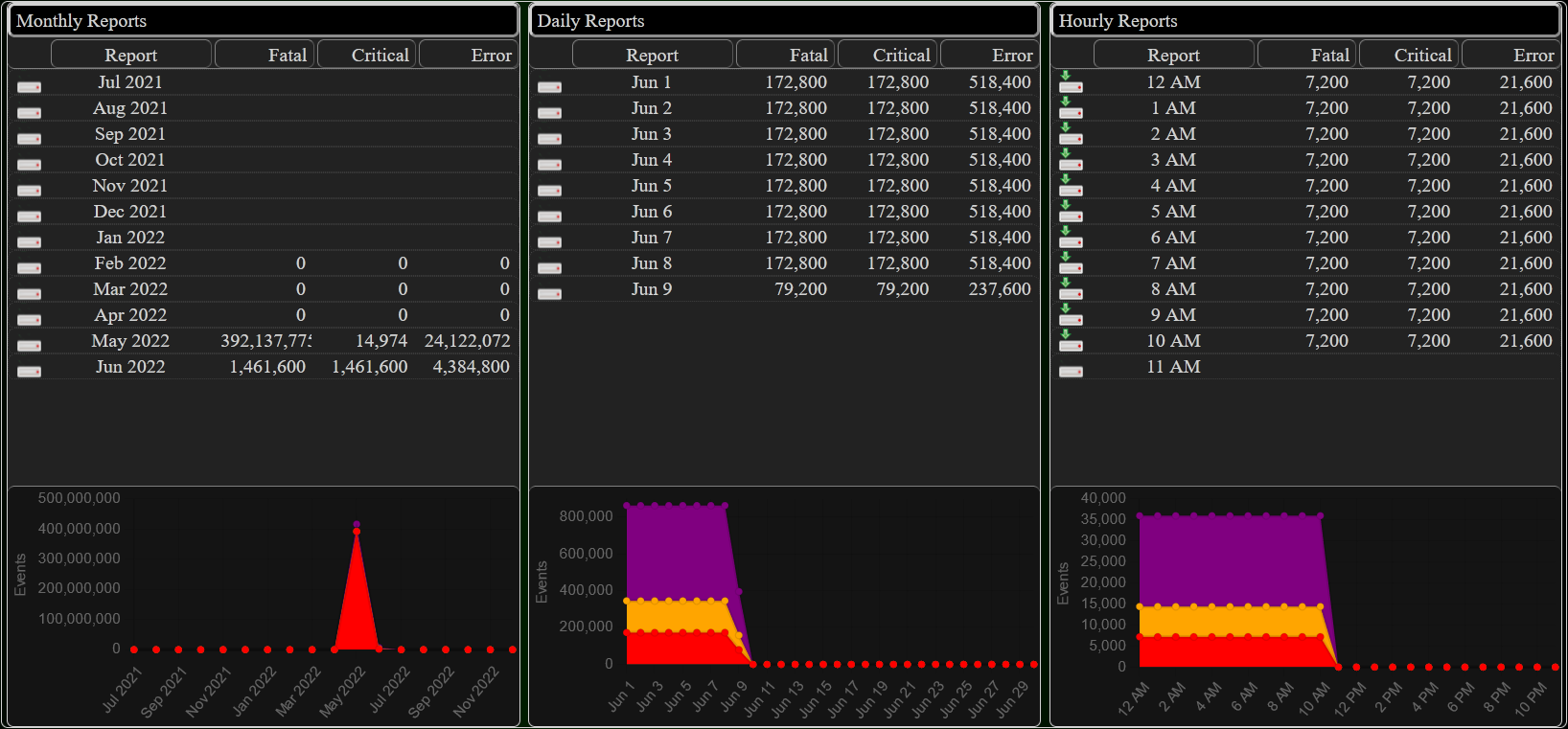Click the 14,974 critical value for May 2022
The image size is (1568, 729).
pos(381,341)
